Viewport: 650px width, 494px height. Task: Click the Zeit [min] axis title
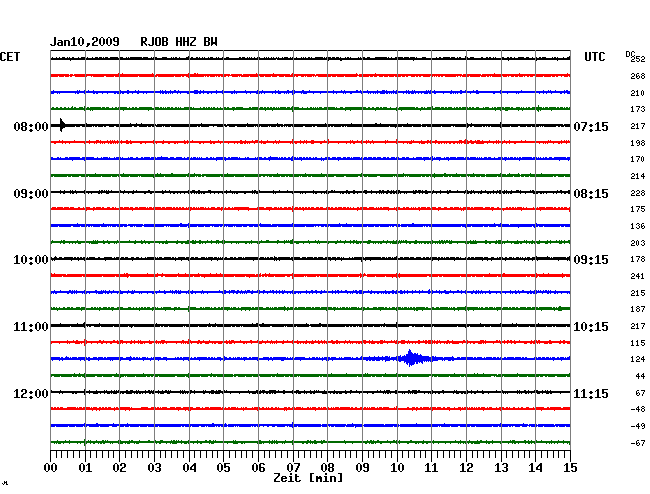(x=308, y=478)
